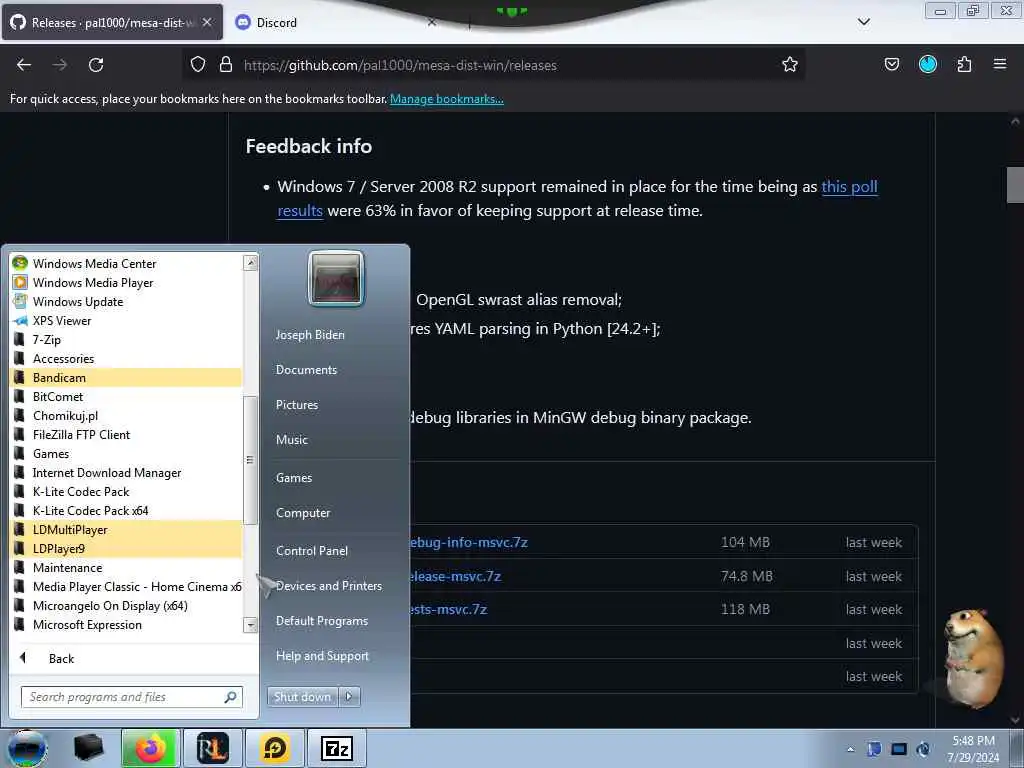Open the shut down options arrow
Viewport: 1024px width, 768px height.
(349, 697)
